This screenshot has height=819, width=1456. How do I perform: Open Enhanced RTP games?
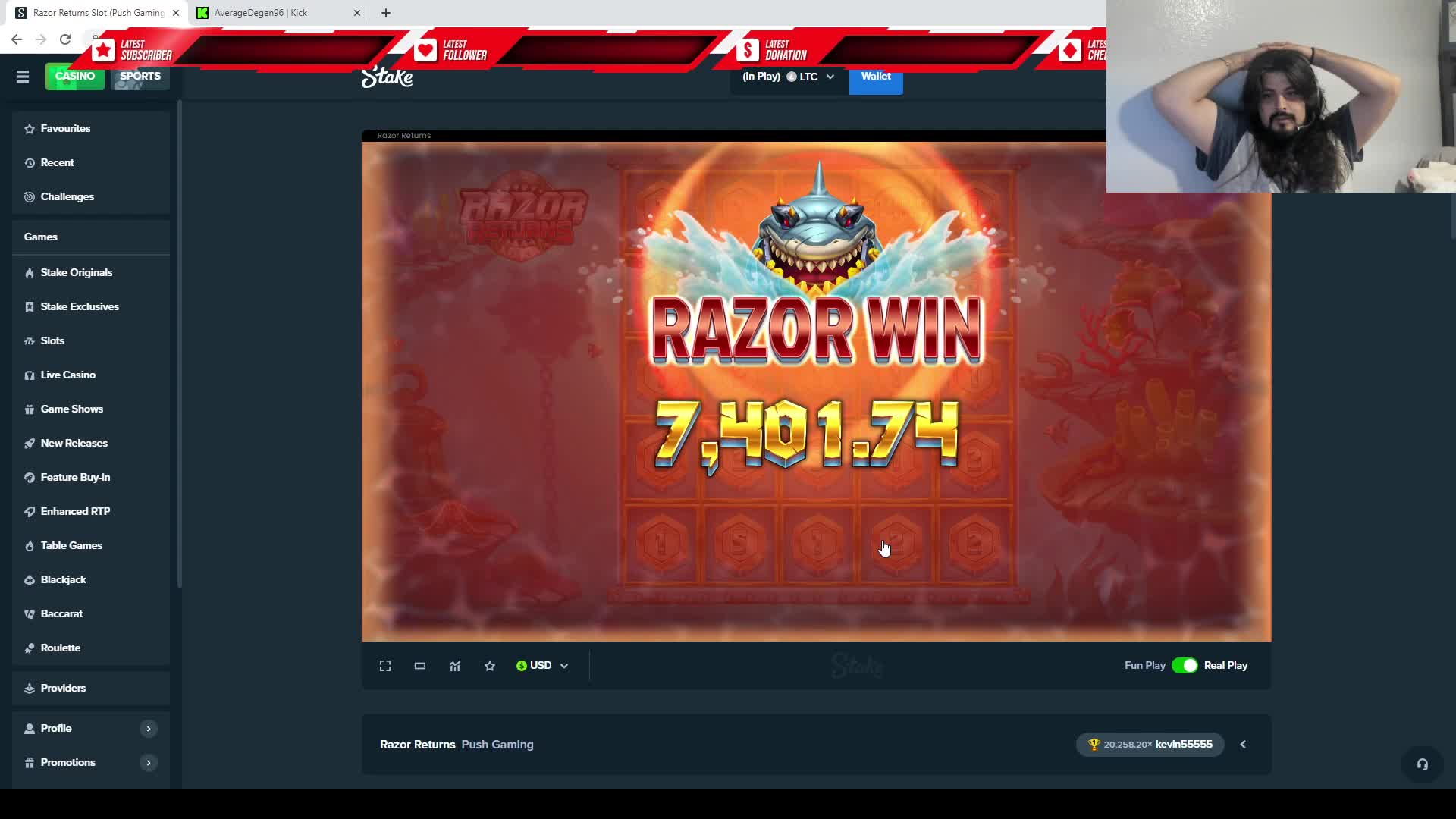pyautogui.click(x=91, y=512)
